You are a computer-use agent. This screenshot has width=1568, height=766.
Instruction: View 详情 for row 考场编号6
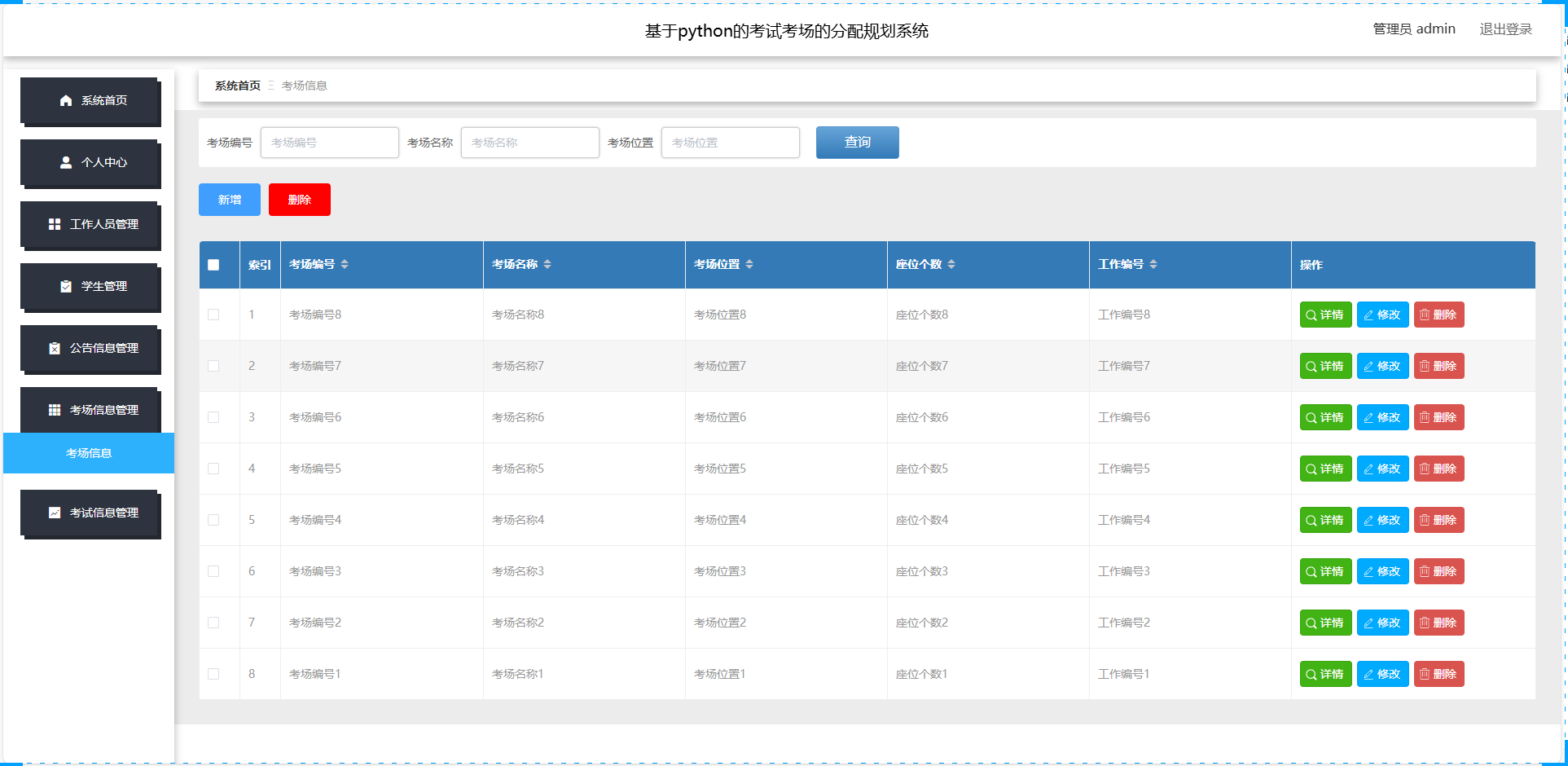[x=1325, y=417]
